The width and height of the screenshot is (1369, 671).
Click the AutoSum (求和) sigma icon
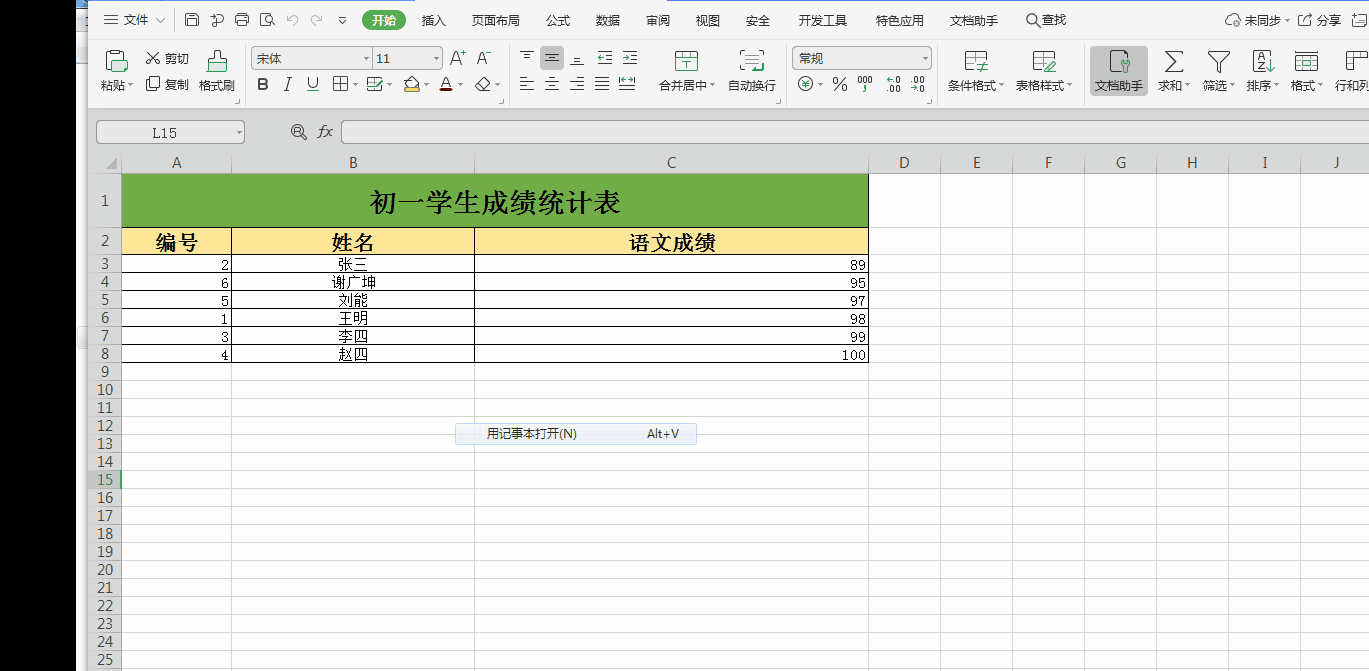(x=1173, y=62)
